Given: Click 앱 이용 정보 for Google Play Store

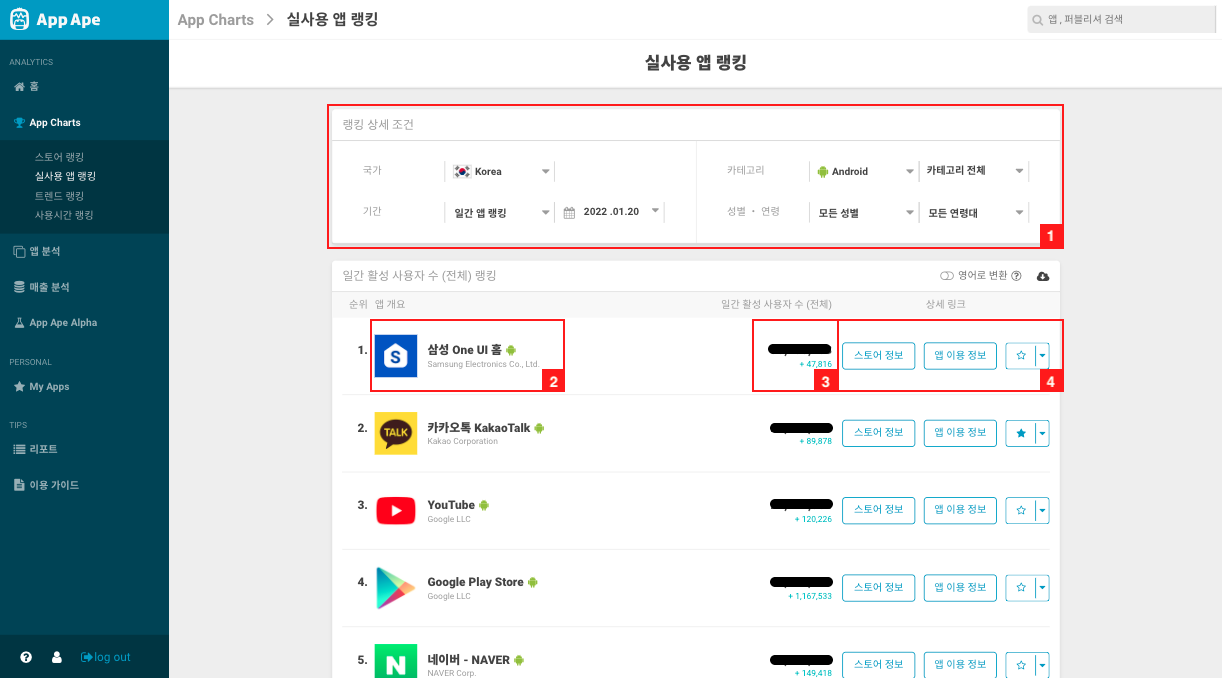Looking at the screenshot, I should pos(960,588).
